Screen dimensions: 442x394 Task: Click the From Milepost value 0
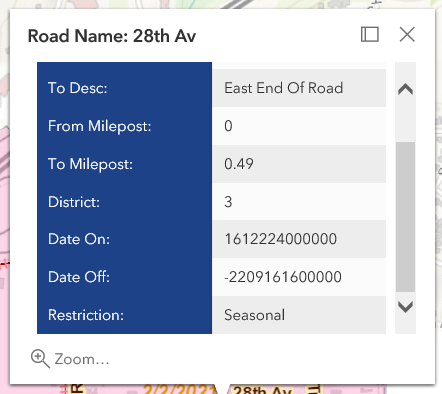228,126
